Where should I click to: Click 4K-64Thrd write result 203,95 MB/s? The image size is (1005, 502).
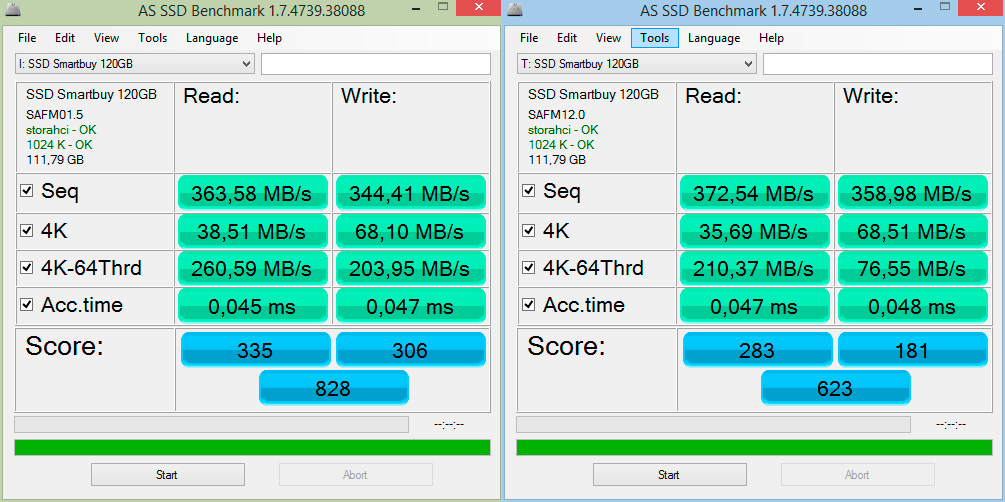(x=410, y=269)
